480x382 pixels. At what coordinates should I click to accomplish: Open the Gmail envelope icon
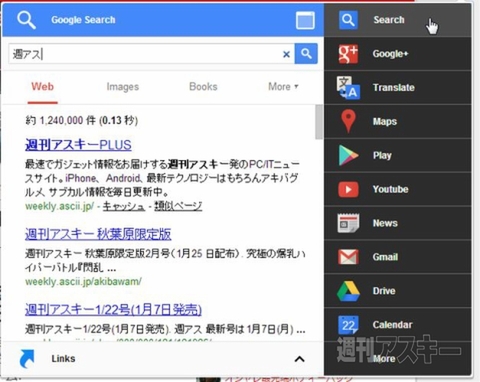click(348, 257)
